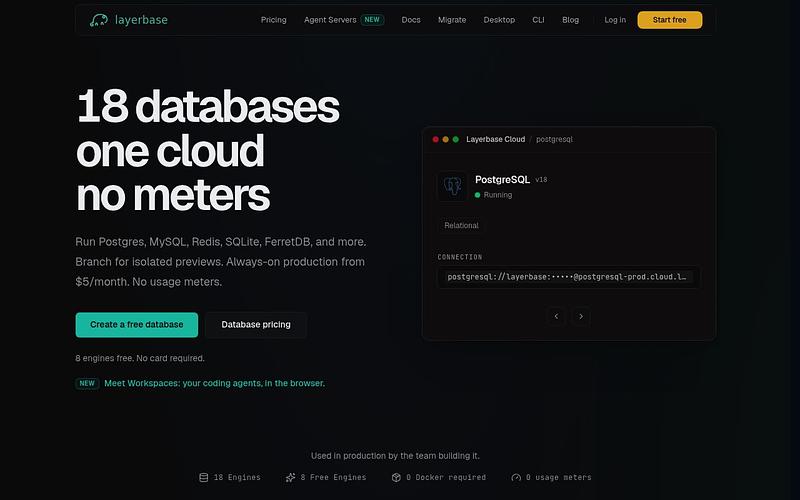Click the gauge icon by 0 usage meters
The width and height of the screenshot is (800, 500).
tap(516, 478)
